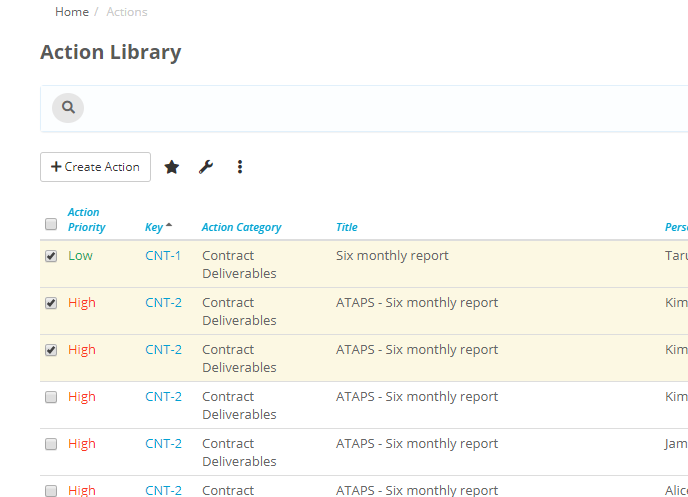Click the Low priority link
This screenshot has width=688, height=497.
tap(80, 255)
